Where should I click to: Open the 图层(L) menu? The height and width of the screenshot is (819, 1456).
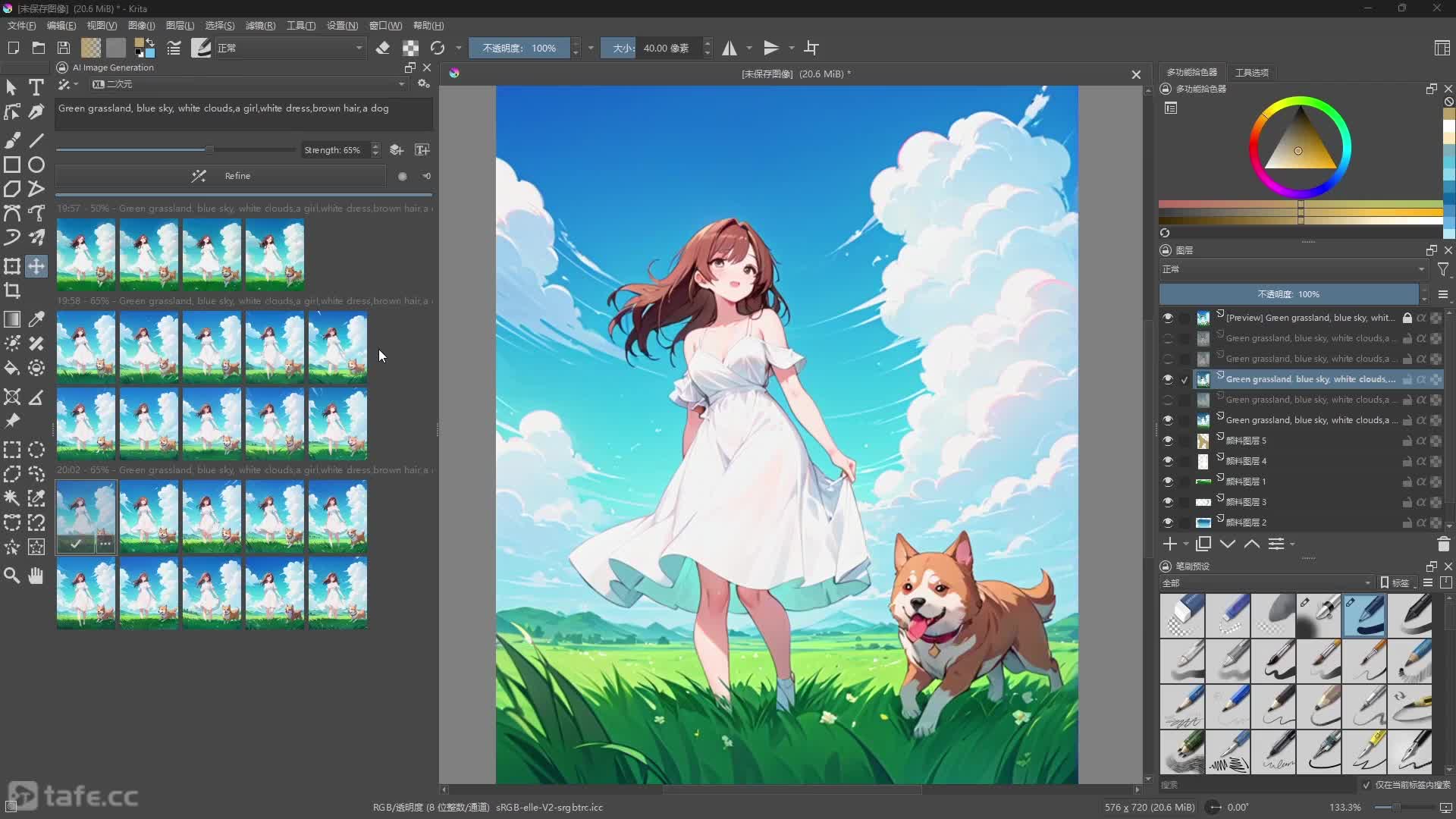click(x=180, y=26)
